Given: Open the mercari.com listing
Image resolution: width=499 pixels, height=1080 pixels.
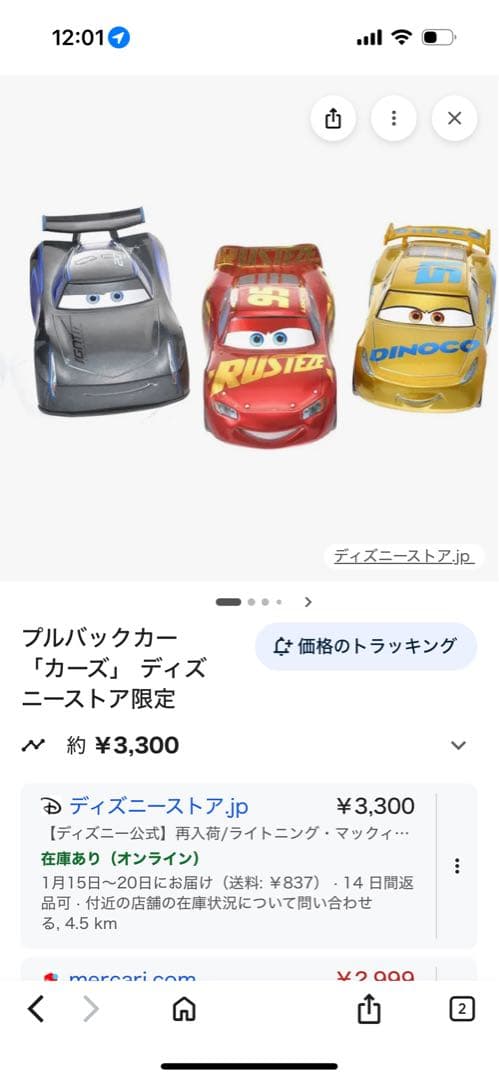Looking at the screenshot, I should (x=132, y=976).
